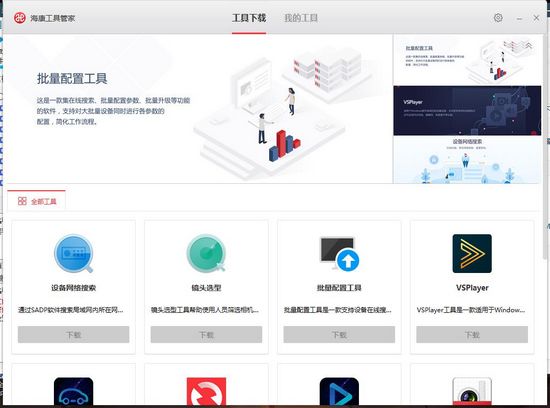Image resolution: width=550 pixels, height=408 pixels.
Task: Open settings via the gear icon
Action: [498, 18]
